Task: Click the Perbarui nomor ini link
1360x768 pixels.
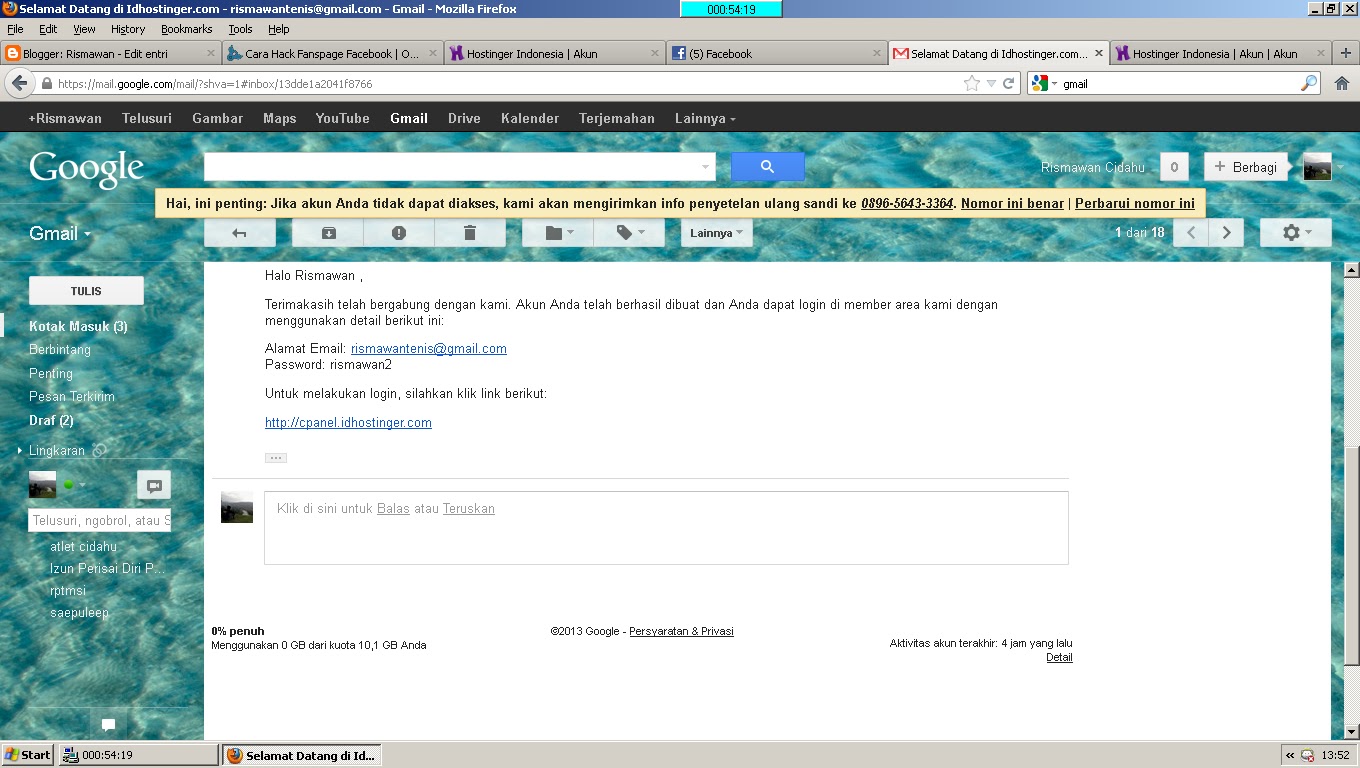Action: [1135, 203]
